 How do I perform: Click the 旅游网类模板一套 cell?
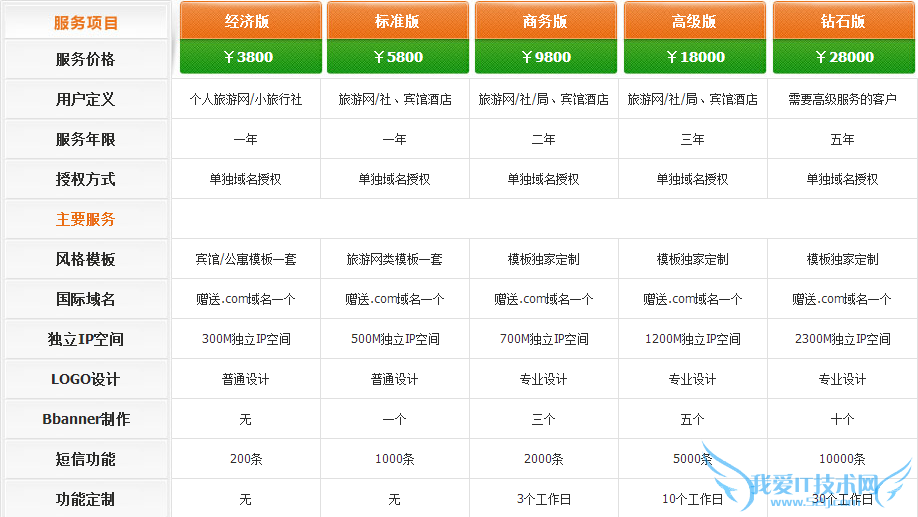(x=395, y=259)
